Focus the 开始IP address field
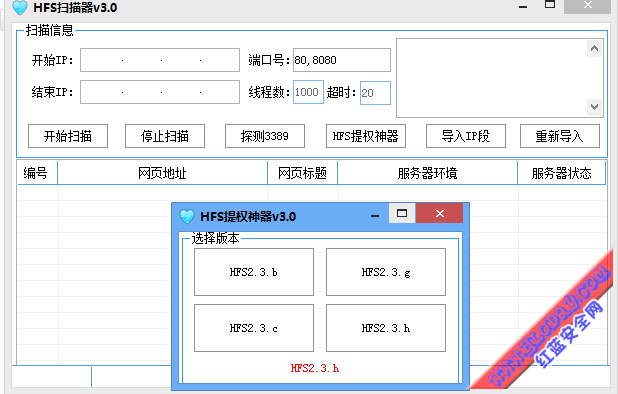618x394 pixels. coord(160,60)
